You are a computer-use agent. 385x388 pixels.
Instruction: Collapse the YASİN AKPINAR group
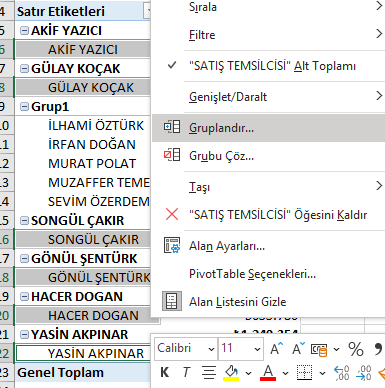[x=24, y=334]
